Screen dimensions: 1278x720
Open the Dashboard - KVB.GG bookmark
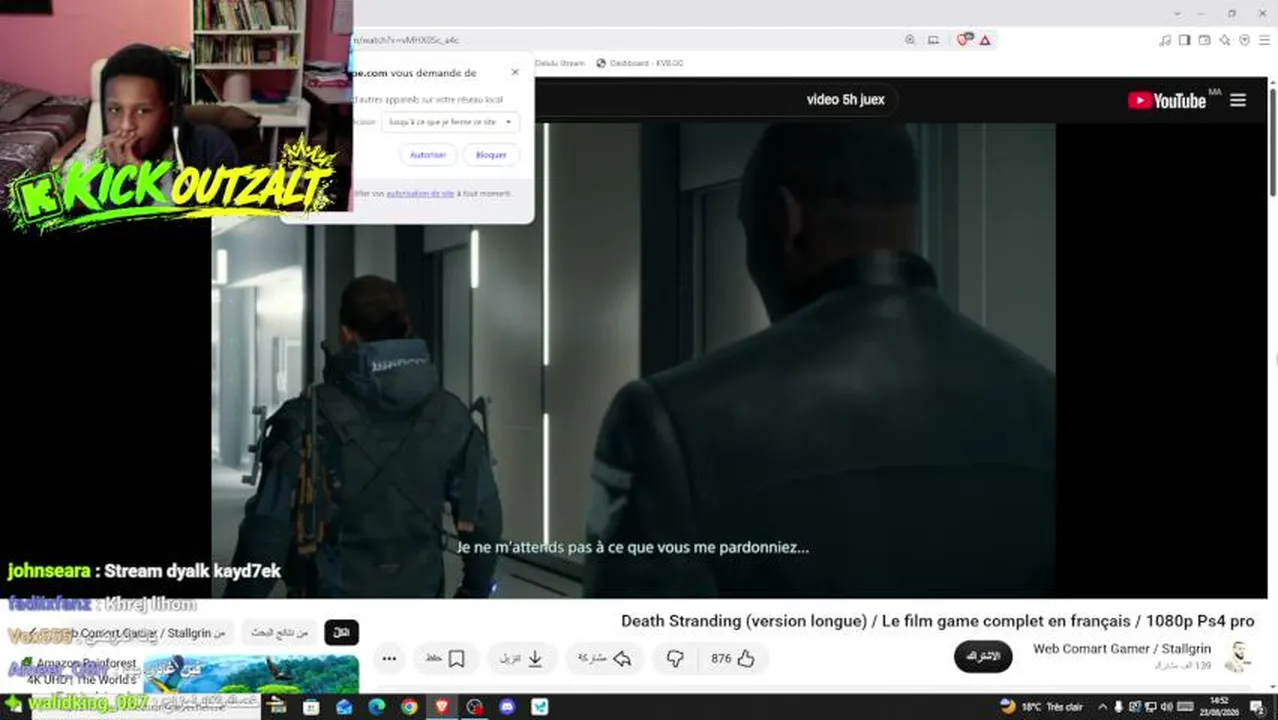[x=640, y=63]
